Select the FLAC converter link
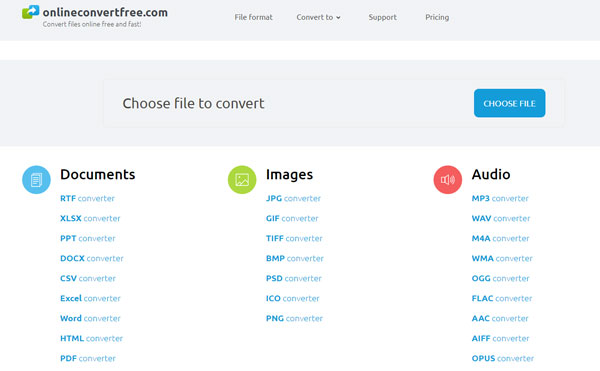 pyautogui.click(x=502, y=298)
